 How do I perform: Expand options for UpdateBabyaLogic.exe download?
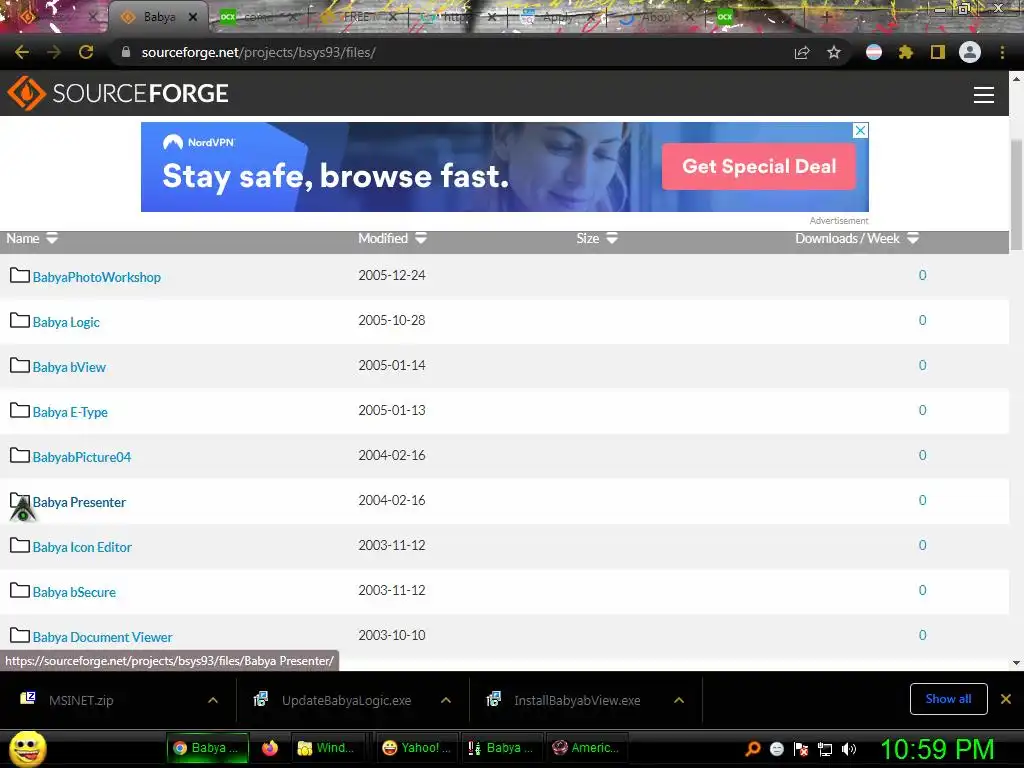pyautogui.click(x=446, y=700)
